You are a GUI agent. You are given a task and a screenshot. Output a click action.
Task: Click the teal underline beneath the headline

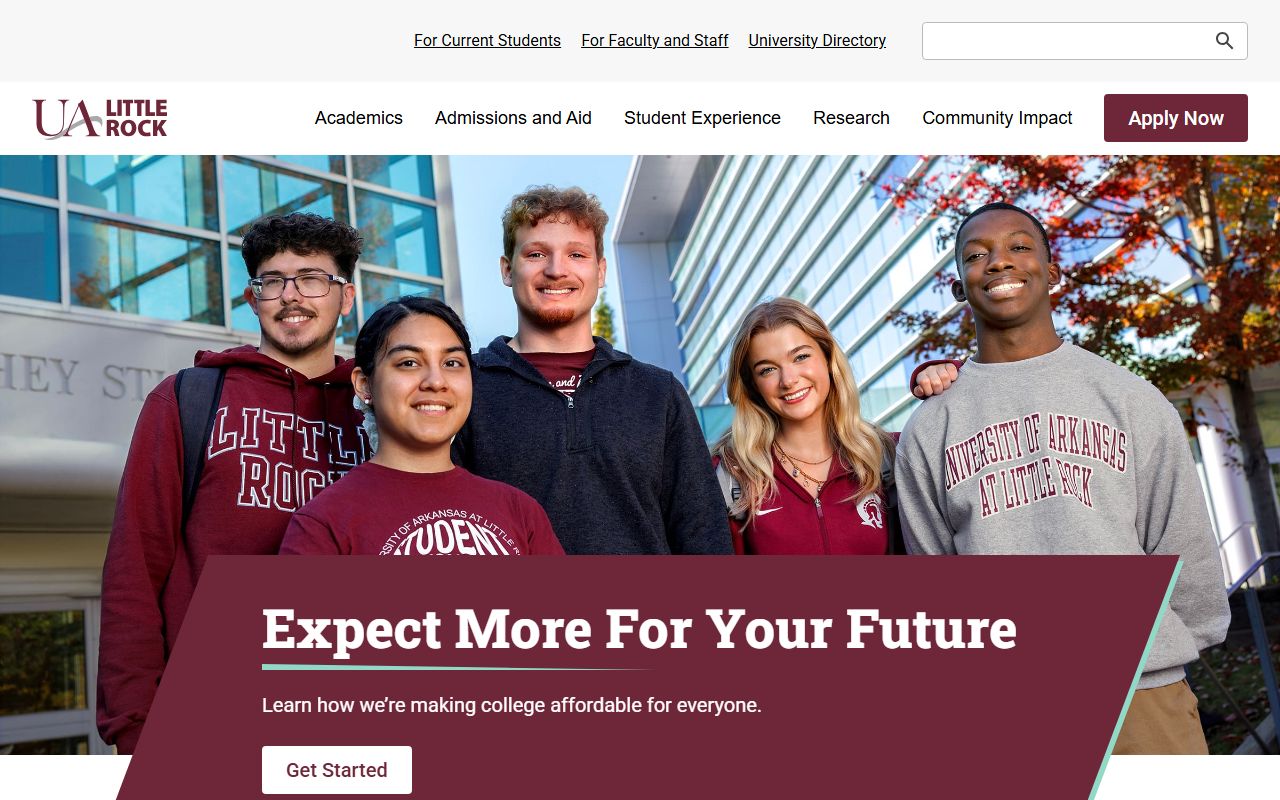455,668
